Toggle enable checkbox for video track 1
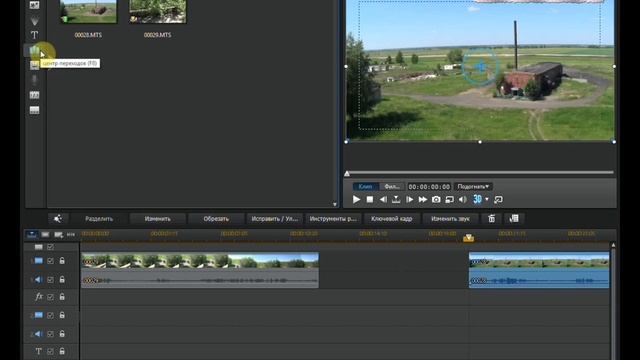 50,261
